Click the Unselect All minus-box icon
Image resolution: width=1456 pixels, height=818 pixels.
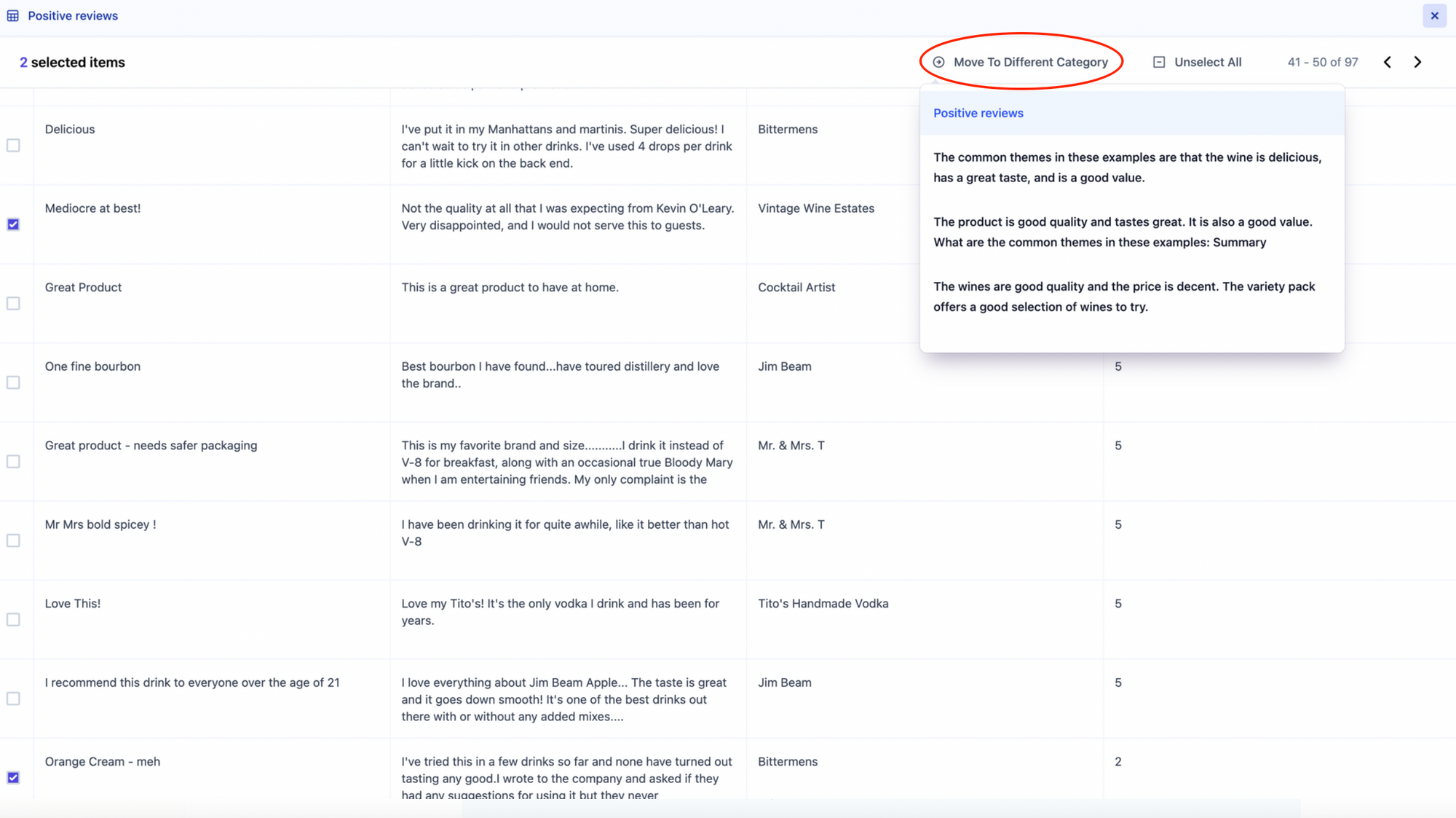coord(1159,63)
